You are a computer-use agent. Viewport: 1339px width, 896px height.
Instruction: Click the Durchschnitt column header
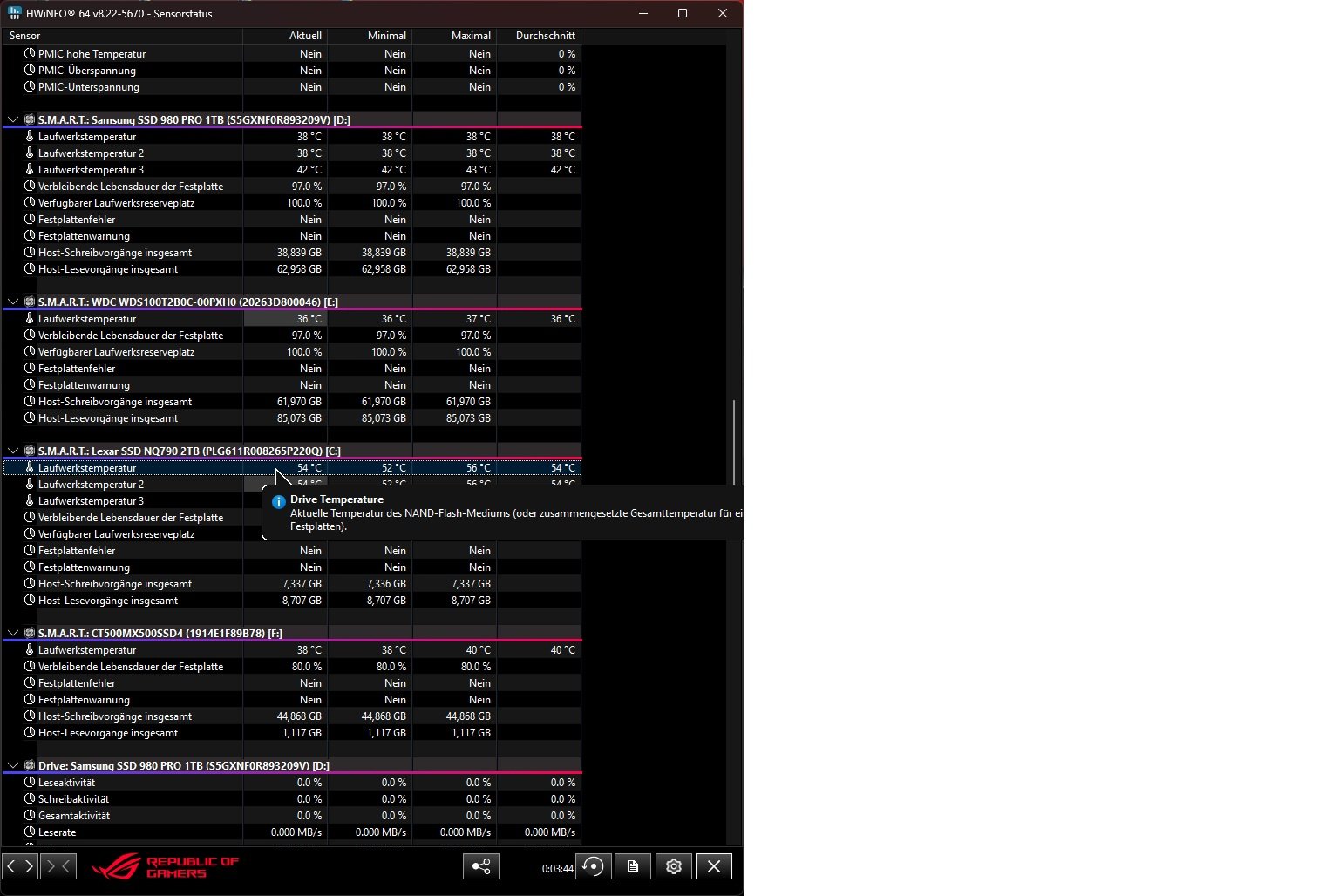[539, 36]
